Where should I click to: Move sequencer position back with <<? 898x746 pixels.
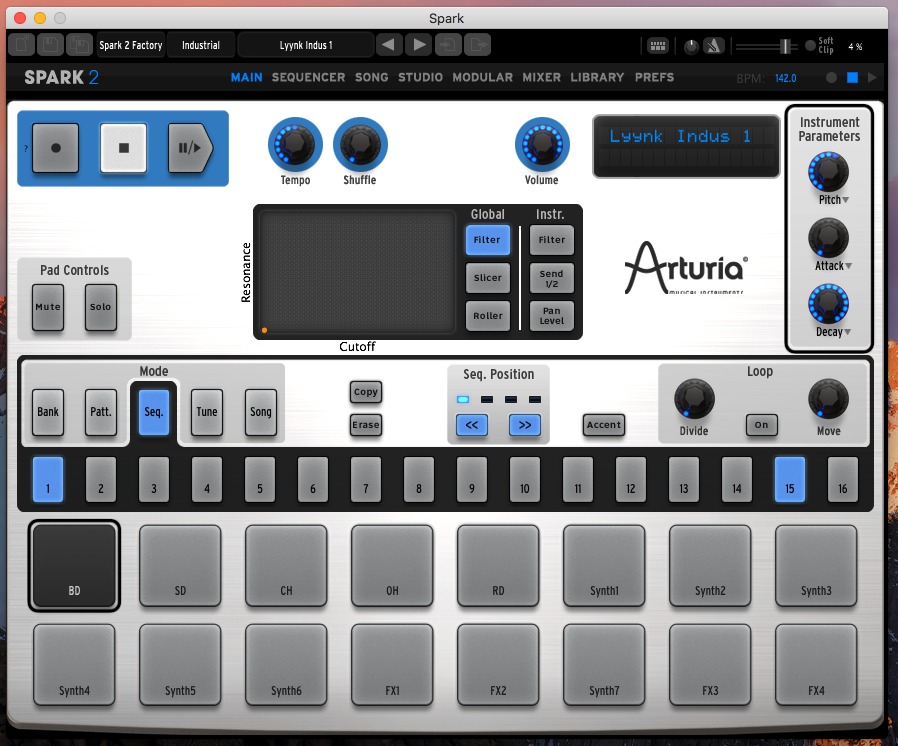click(471, 425)
